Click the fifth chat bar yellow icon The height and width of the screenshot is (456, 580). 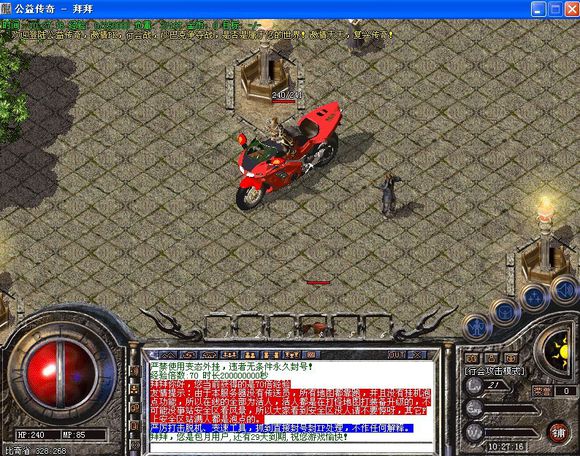(250, 355)
